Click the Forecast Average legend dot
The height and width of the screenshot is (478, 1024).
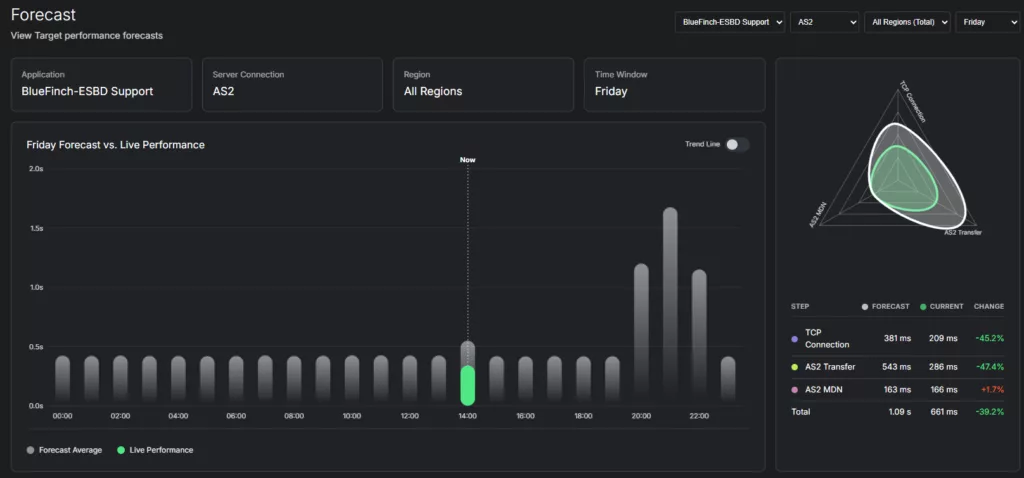coord(30,450)
